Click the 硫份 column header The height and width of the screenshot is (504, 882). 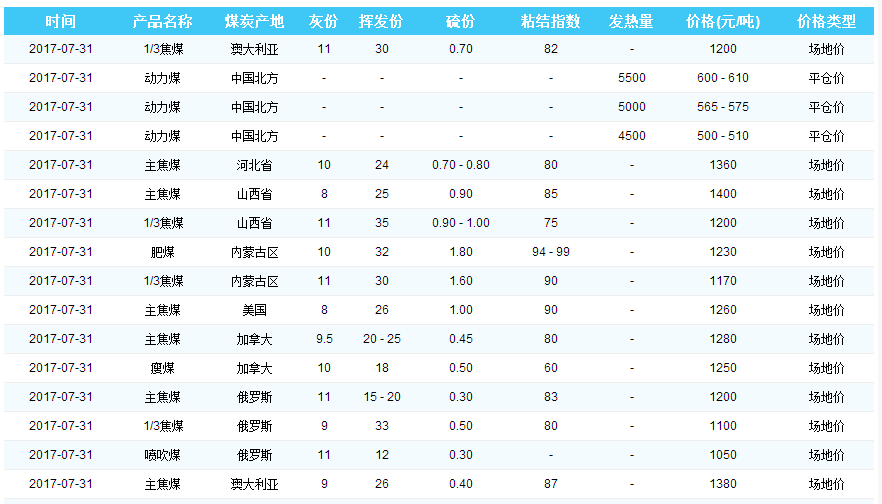[461, 21]
